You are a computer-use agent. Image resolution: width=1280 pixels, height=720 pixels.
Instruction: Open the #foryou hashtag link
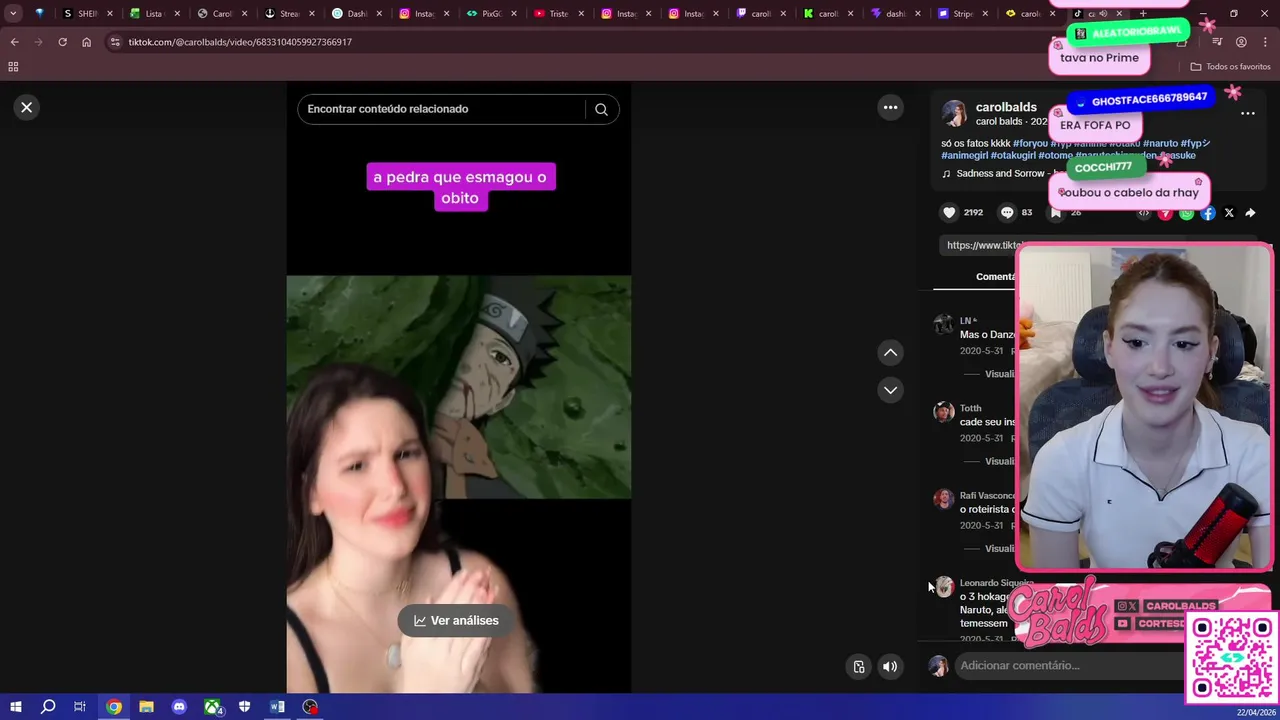tap(1030, 143)
